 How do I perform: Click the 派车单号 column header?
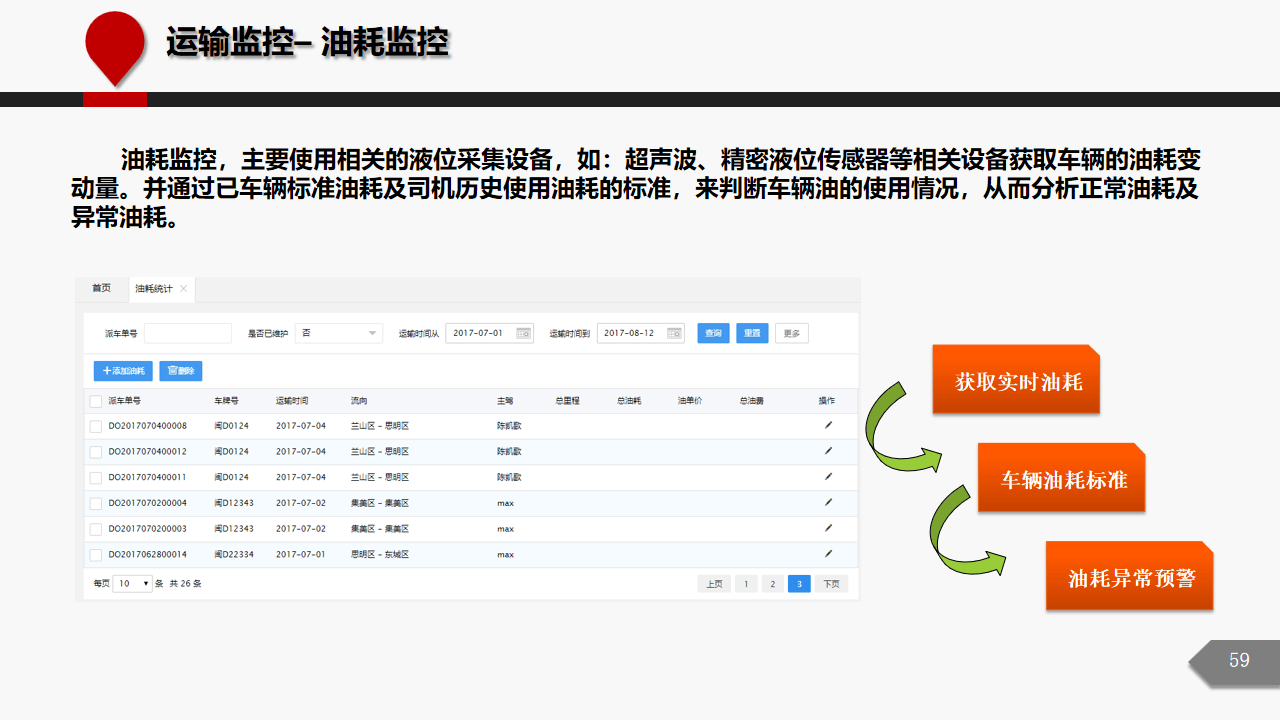(125, 400)
